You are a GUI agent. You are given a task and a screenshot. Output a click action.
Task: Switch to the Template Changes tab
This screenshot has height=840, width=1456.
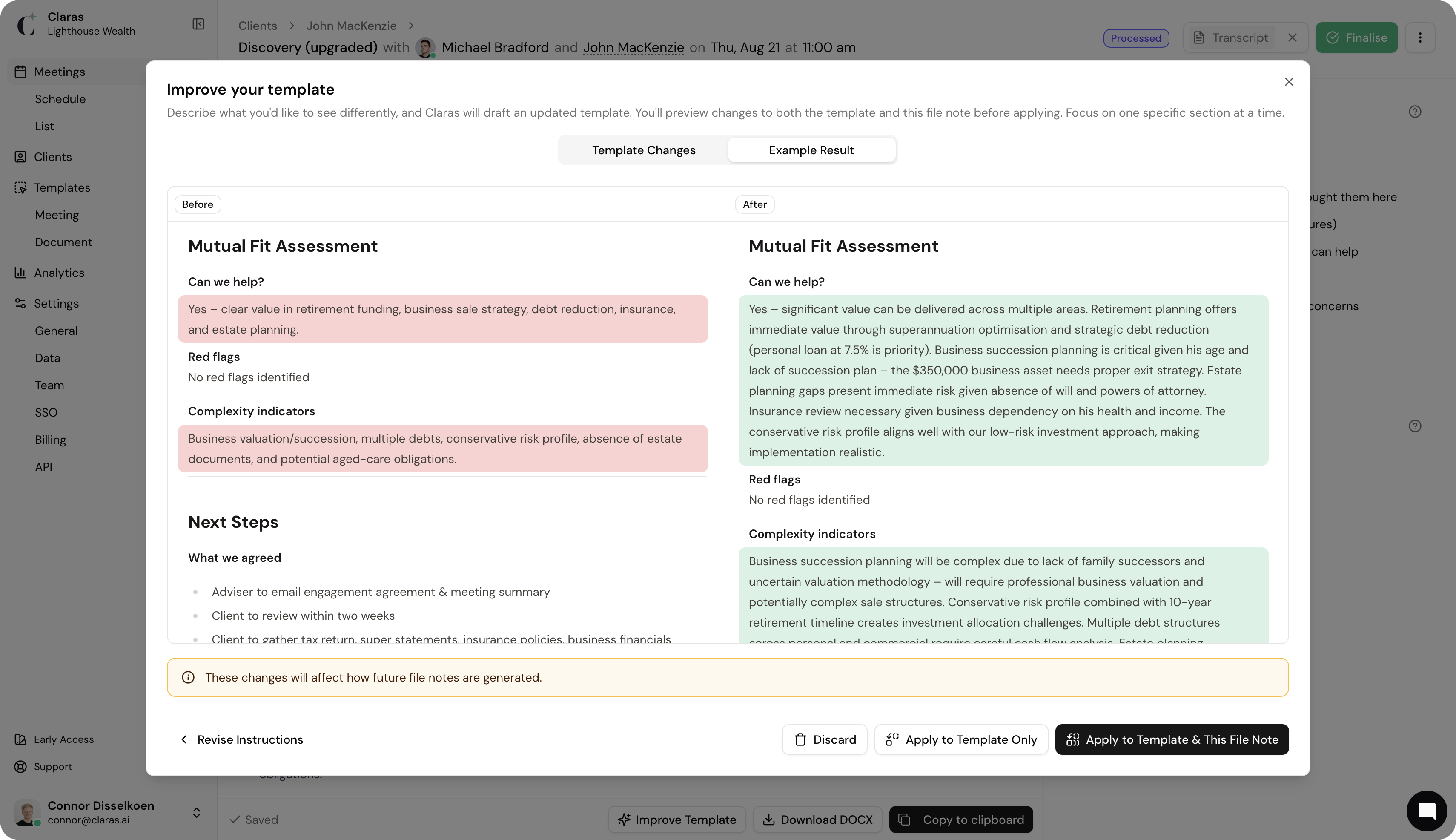point(644,150)
